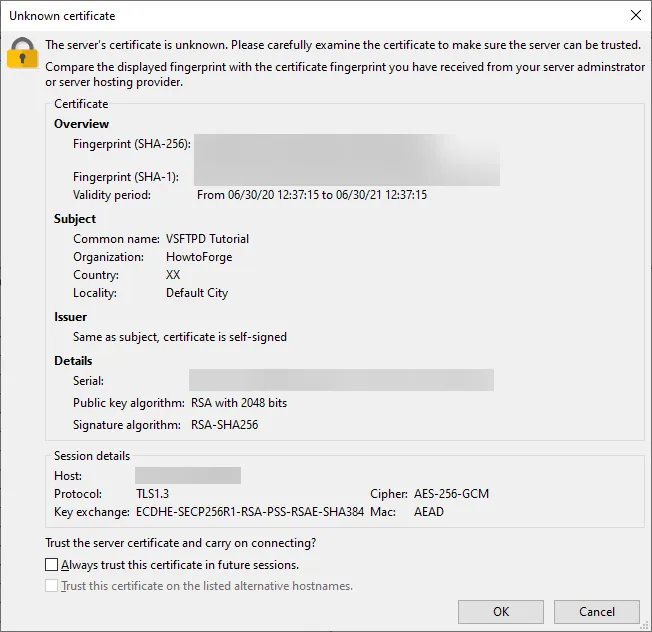
Task: Click the AES-256-GCM cipher value
Action: 452,494
